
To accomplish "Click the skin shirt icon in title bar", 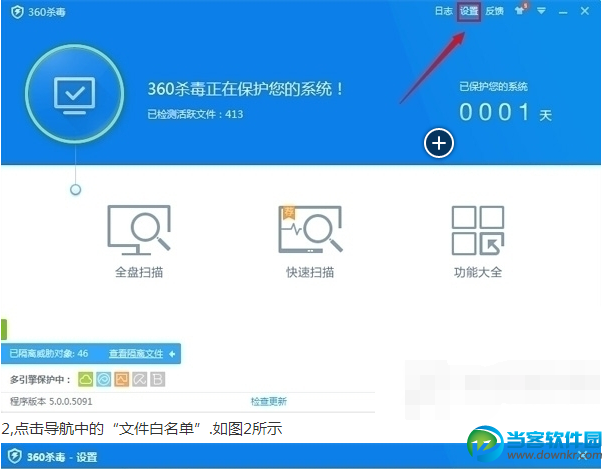I will tap(520, 10).
